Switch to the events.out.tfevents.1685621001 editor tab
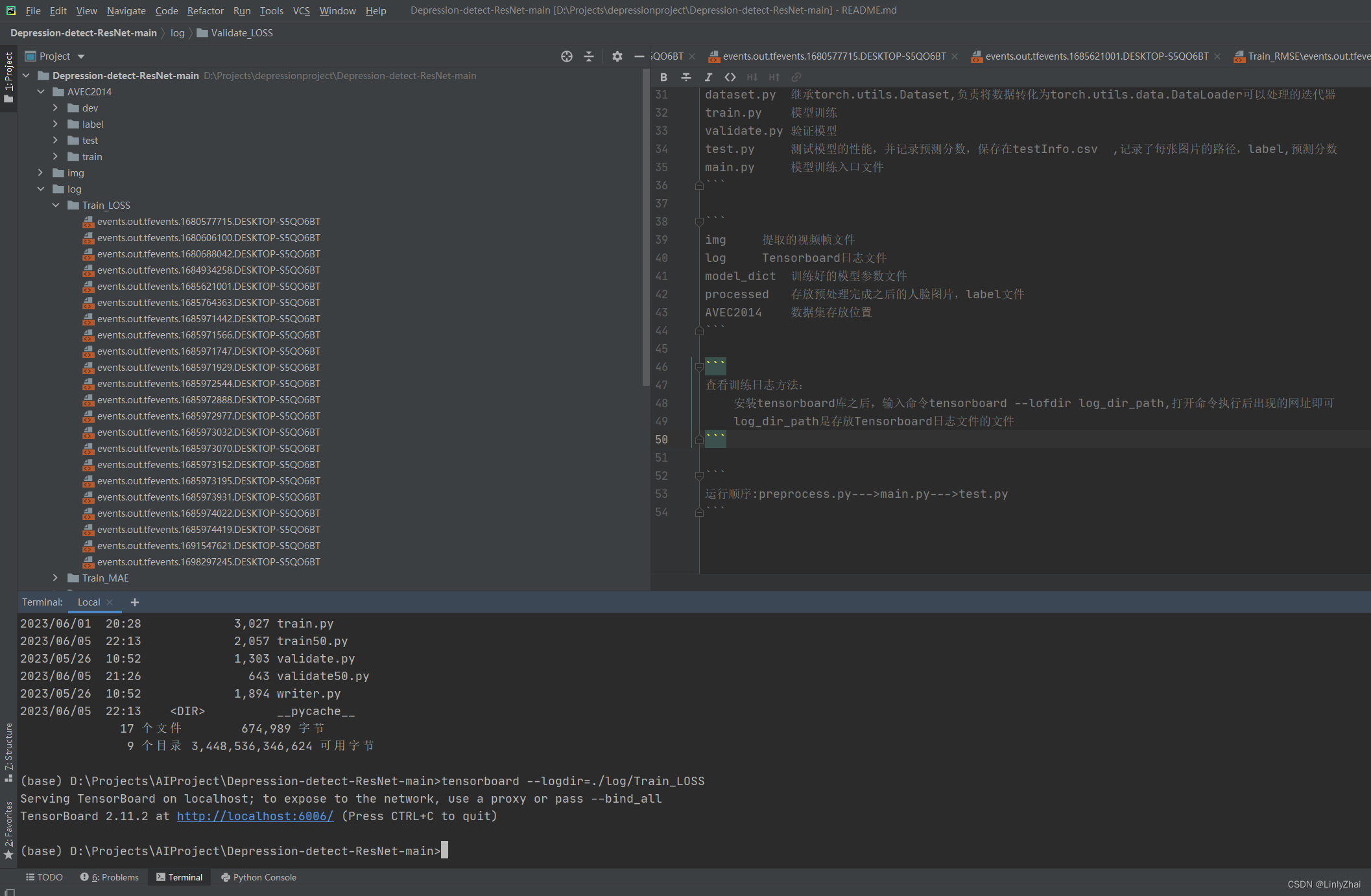The width and height of the screenshot is (1371, 896). (x=1096, y=56)
